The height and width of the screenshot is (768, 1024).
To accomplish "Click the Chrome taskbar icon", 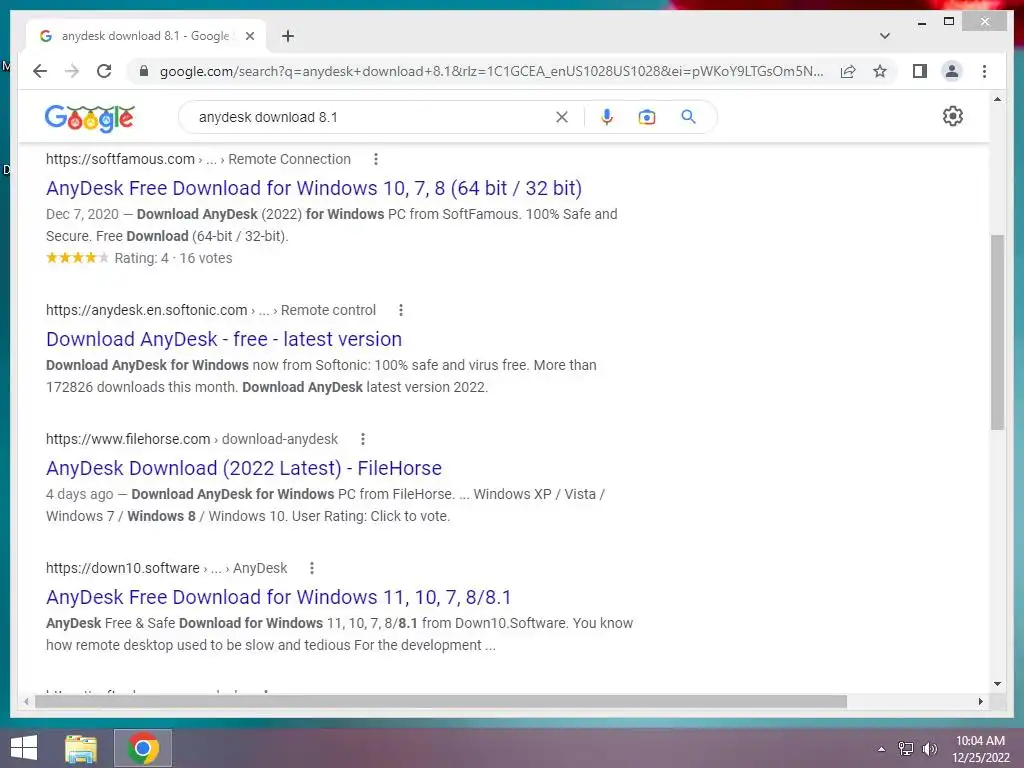I will coord(143,748).
